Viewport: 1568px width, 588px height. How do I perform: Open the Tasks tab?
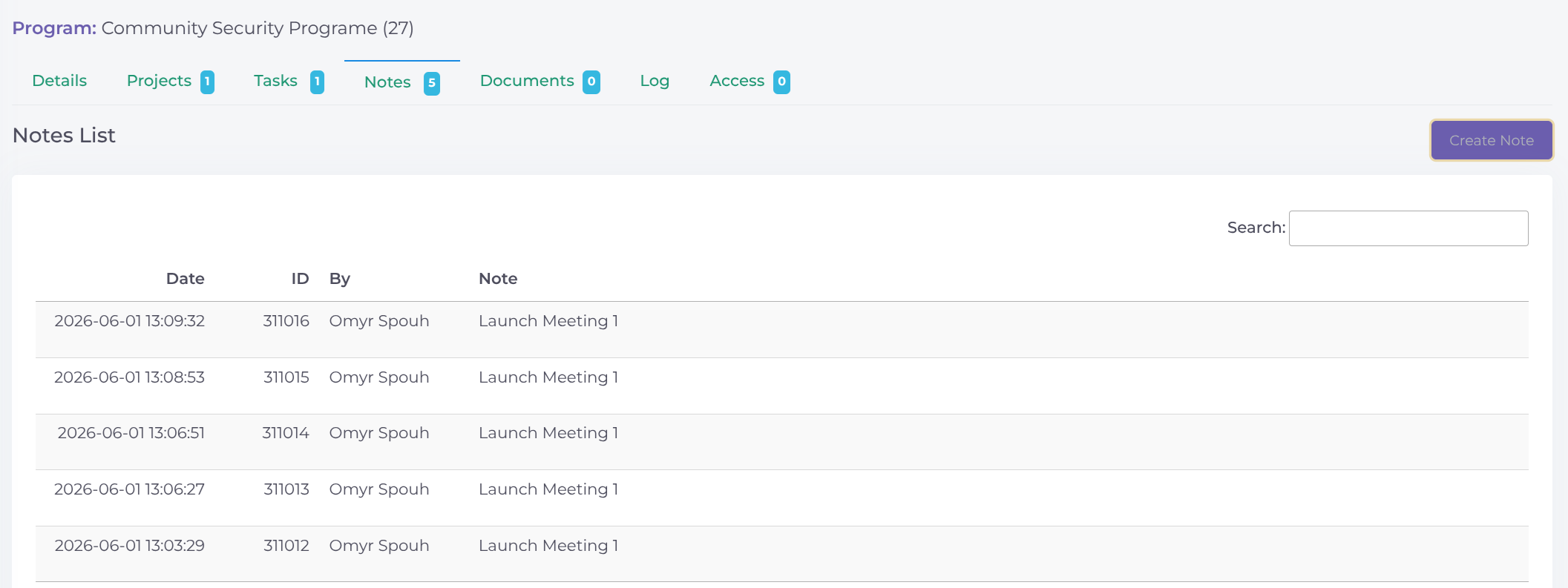(288, 81)
